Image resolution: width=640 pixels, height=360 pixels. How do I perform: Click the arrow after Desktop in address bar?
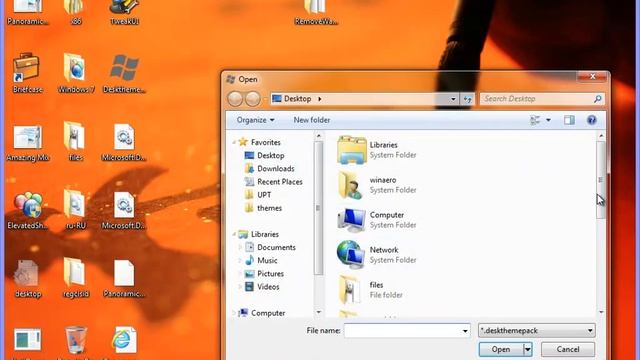click(x=320, y=99)
